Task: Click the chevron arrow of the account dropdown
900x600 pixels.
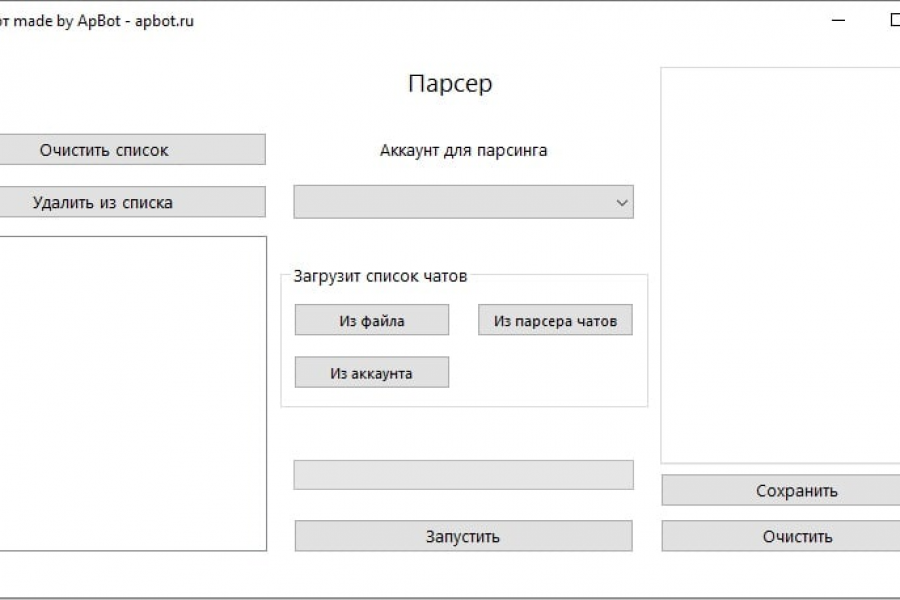Action: 622,202
